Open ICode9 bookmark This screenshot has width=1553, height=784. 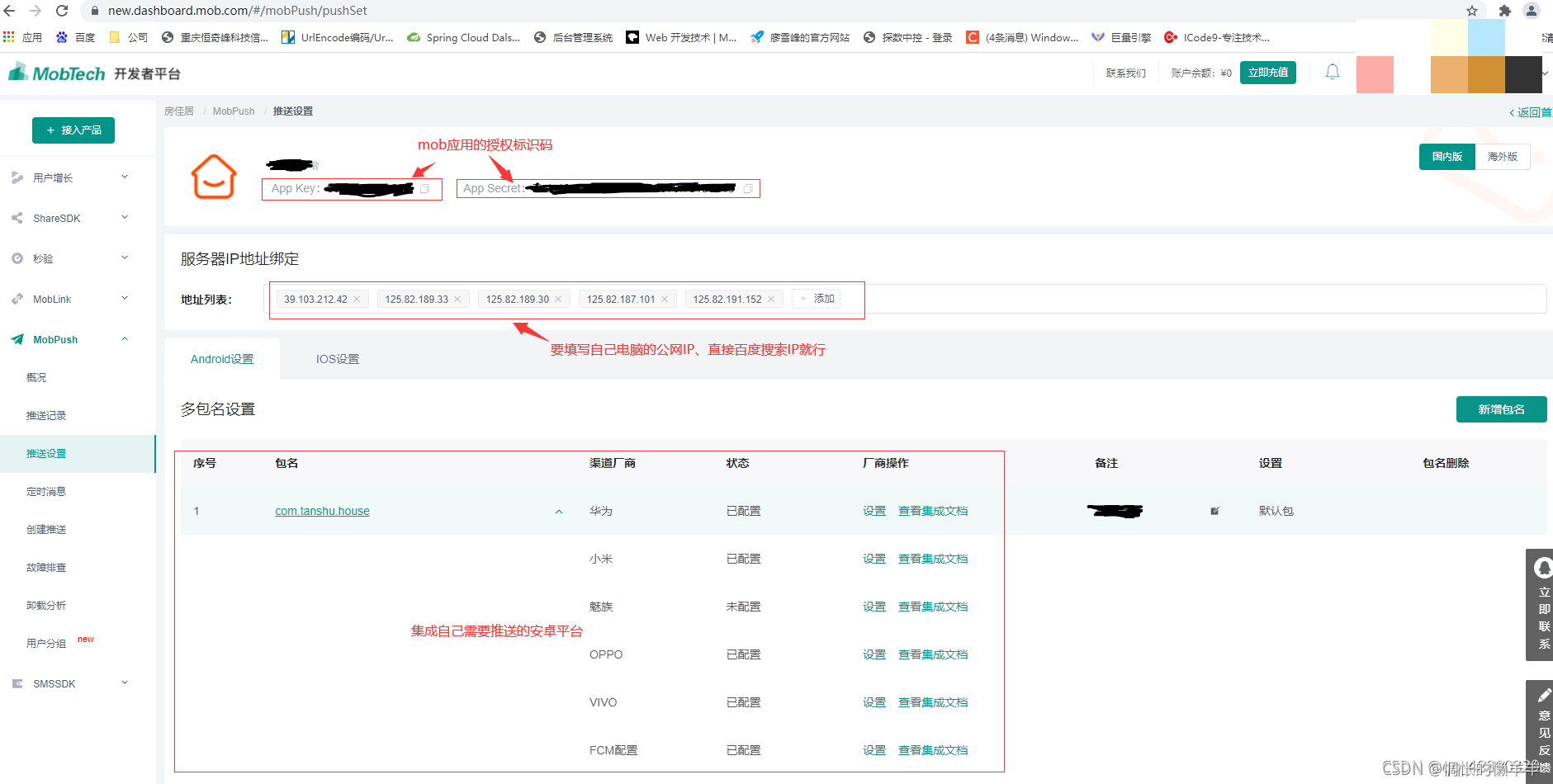[1217, 37]
